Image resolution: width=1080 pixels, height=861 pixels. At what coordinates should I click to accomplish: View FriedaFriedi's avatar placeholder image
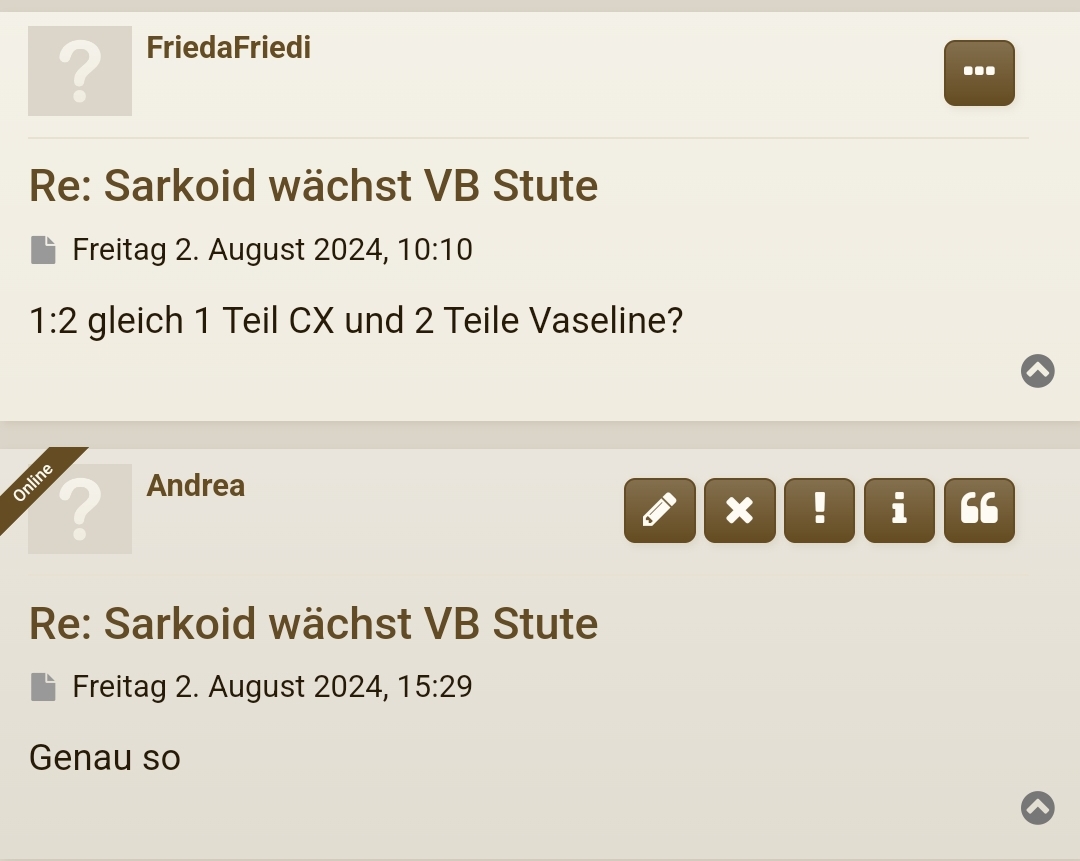[80, 71]
